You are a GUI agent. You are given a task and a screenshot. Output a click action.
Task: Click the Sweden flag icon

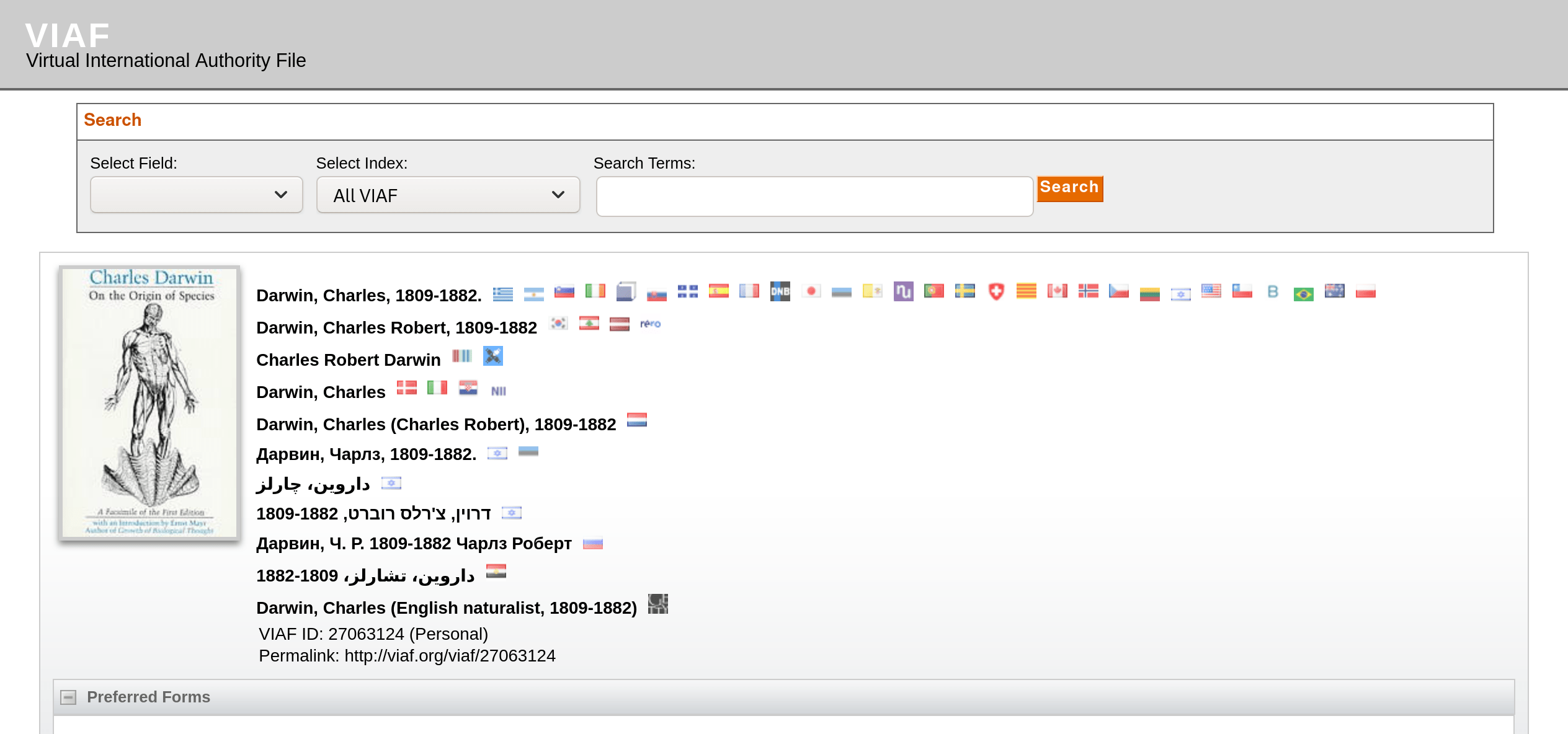tap(964, 291)
